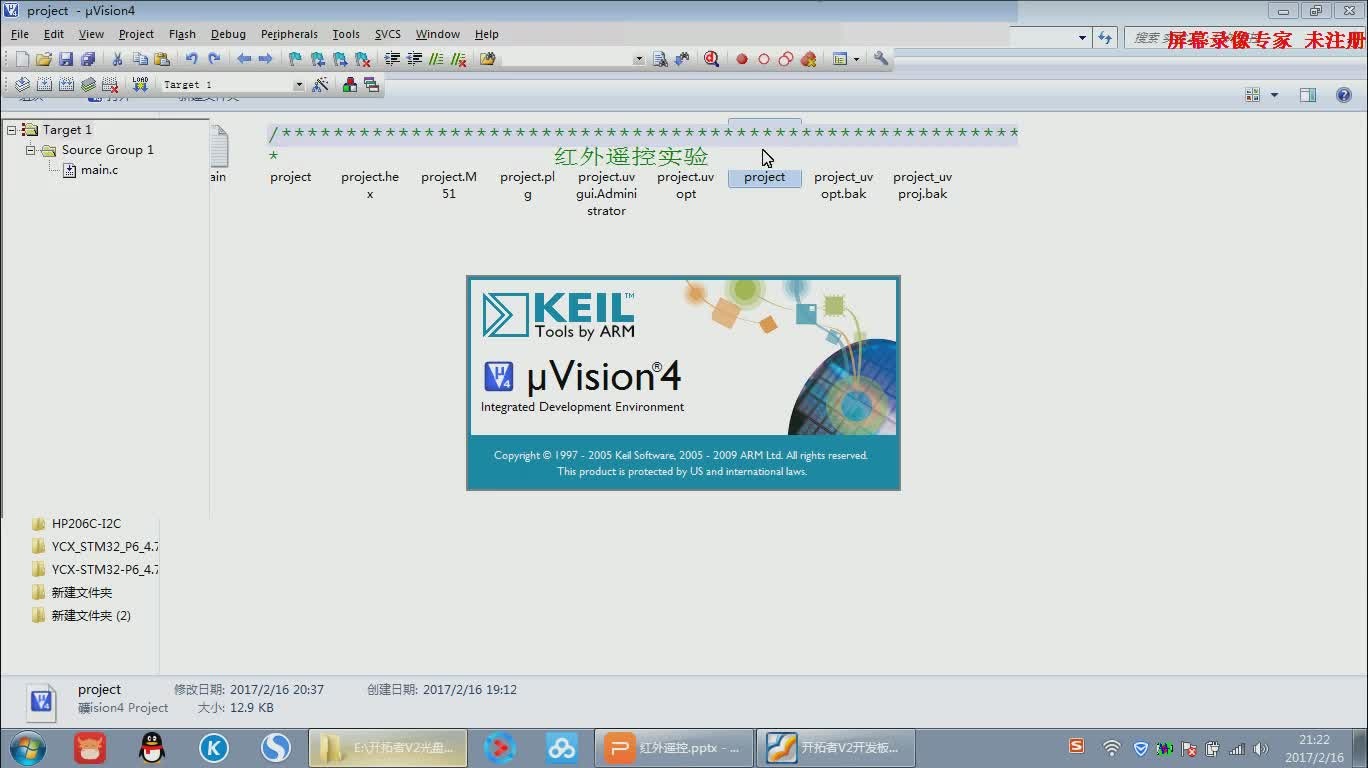Screen dimensions: 1368x768
Task: Cut selection using scissors icon
Action: (117, 59)
